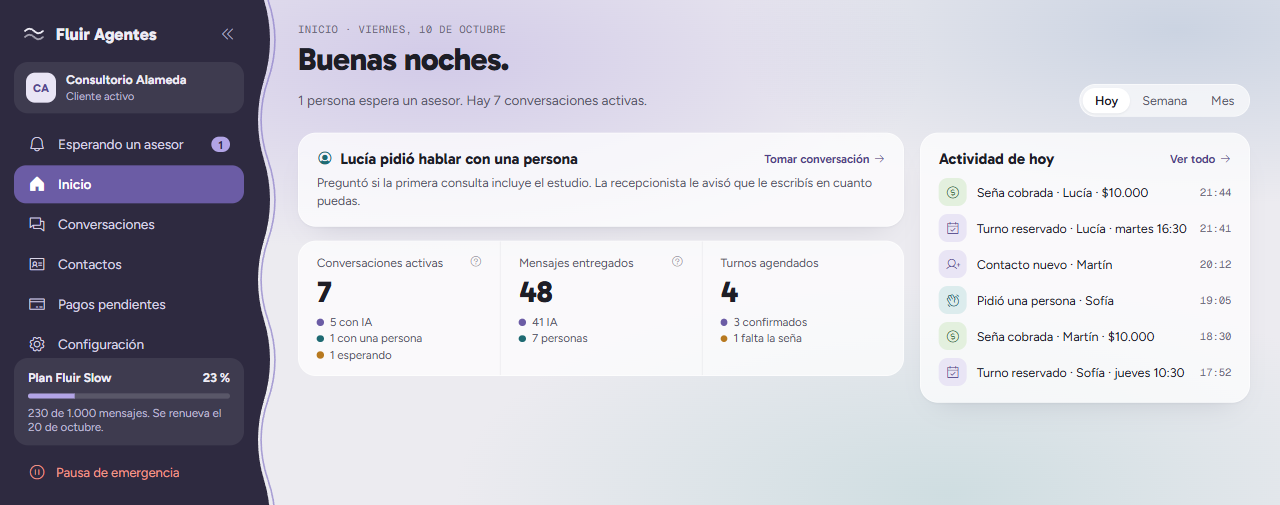1280x505 pixels.
Task: Click the arrow after Tomar conversación
Action: [x=880, y=159]
